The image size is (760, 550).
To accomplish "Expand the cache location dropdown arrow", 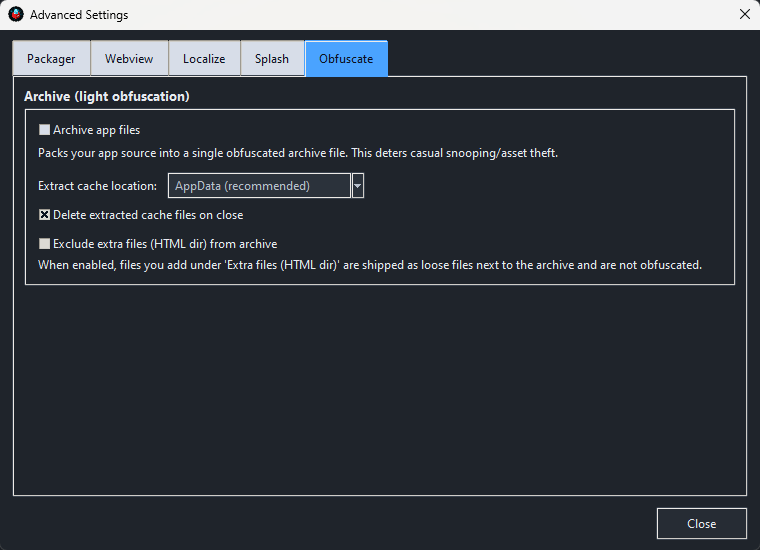I will click(358, 186).
